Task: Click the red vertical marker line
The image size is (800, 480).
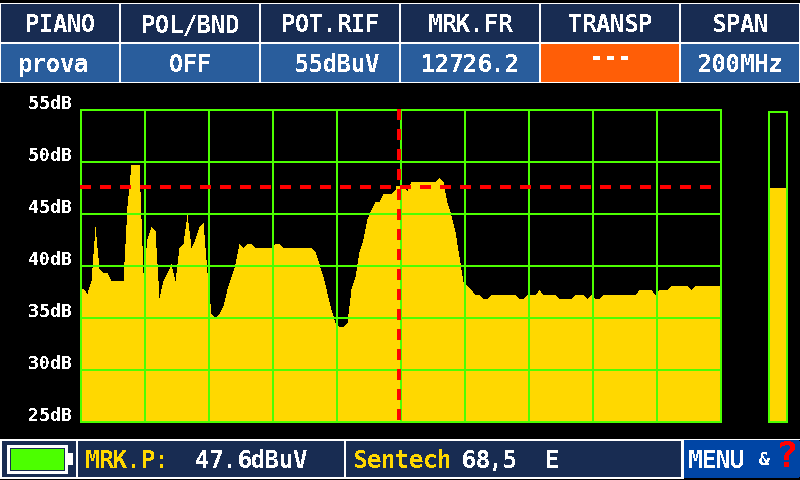Action: pos(399,265)
